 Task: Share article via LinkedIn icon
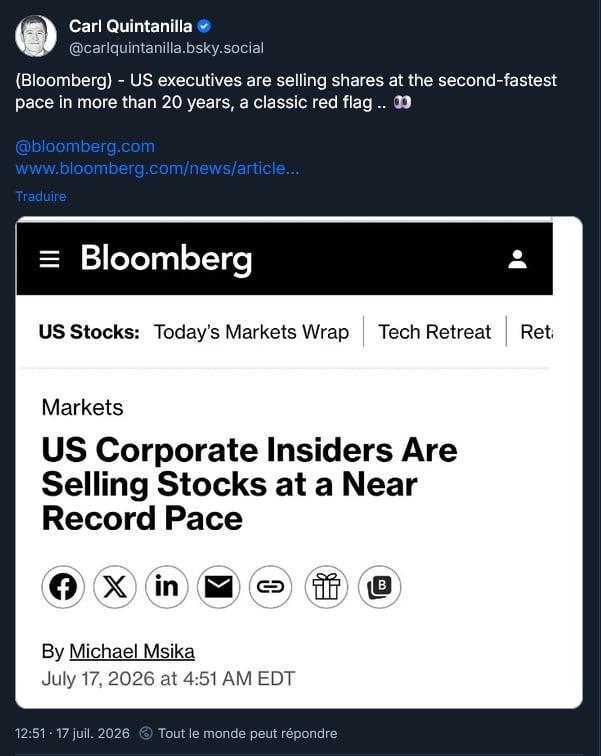(x=167, y=587)
